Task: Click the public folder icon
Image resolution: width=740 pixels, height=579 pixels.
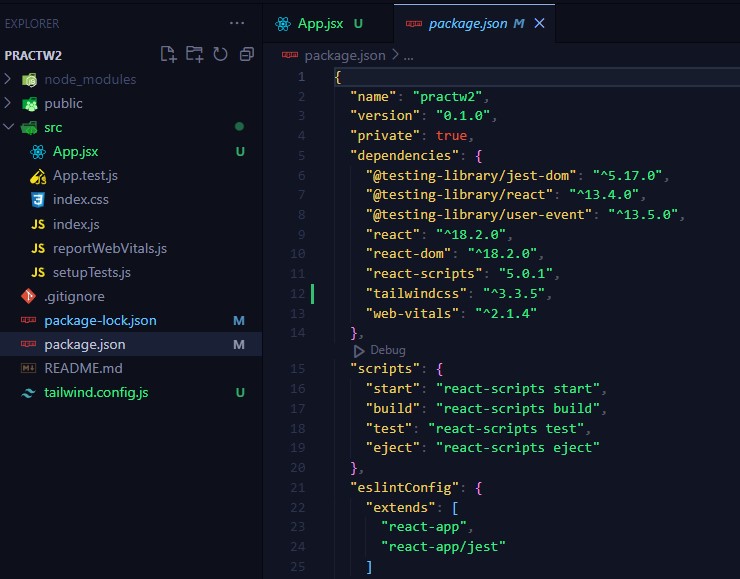Action: click(30, 104)
